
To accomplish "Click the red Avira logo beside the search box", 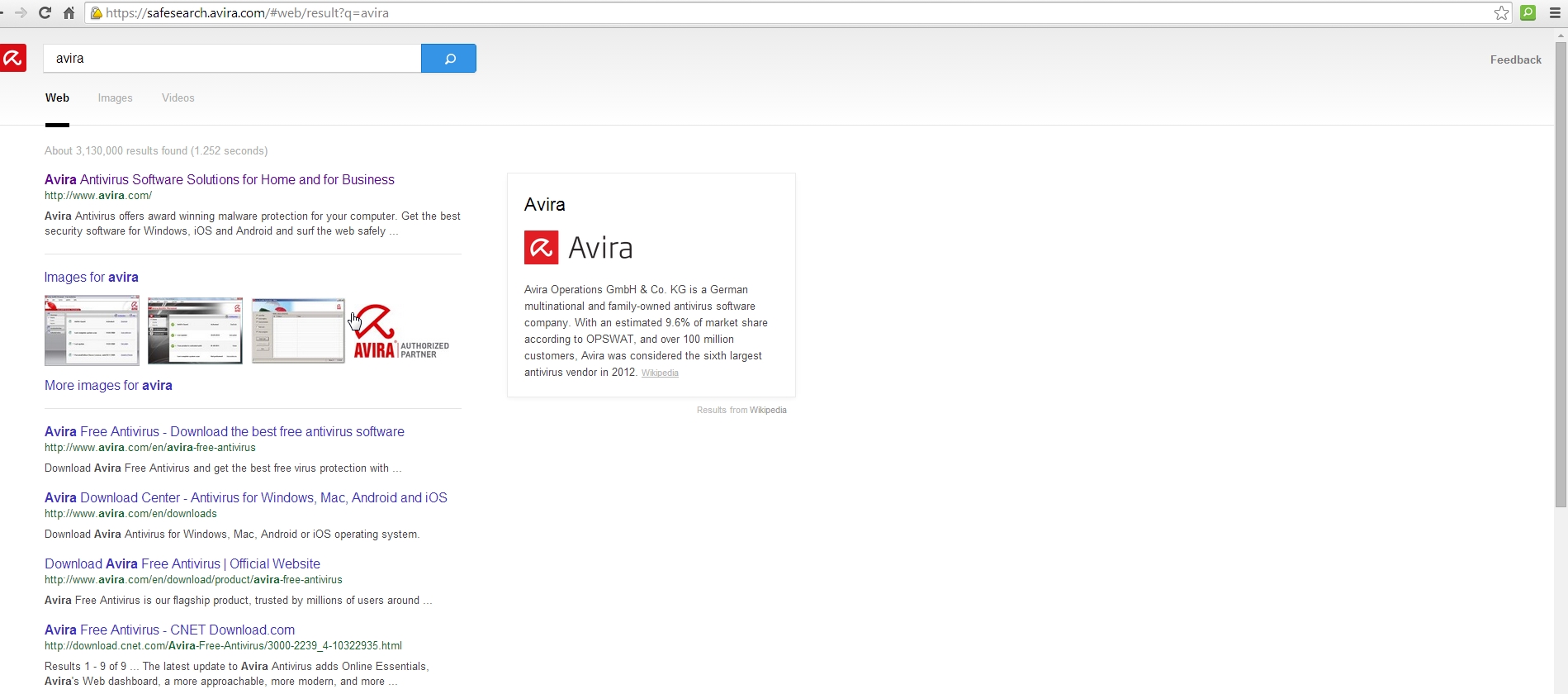I will point(13,58).
